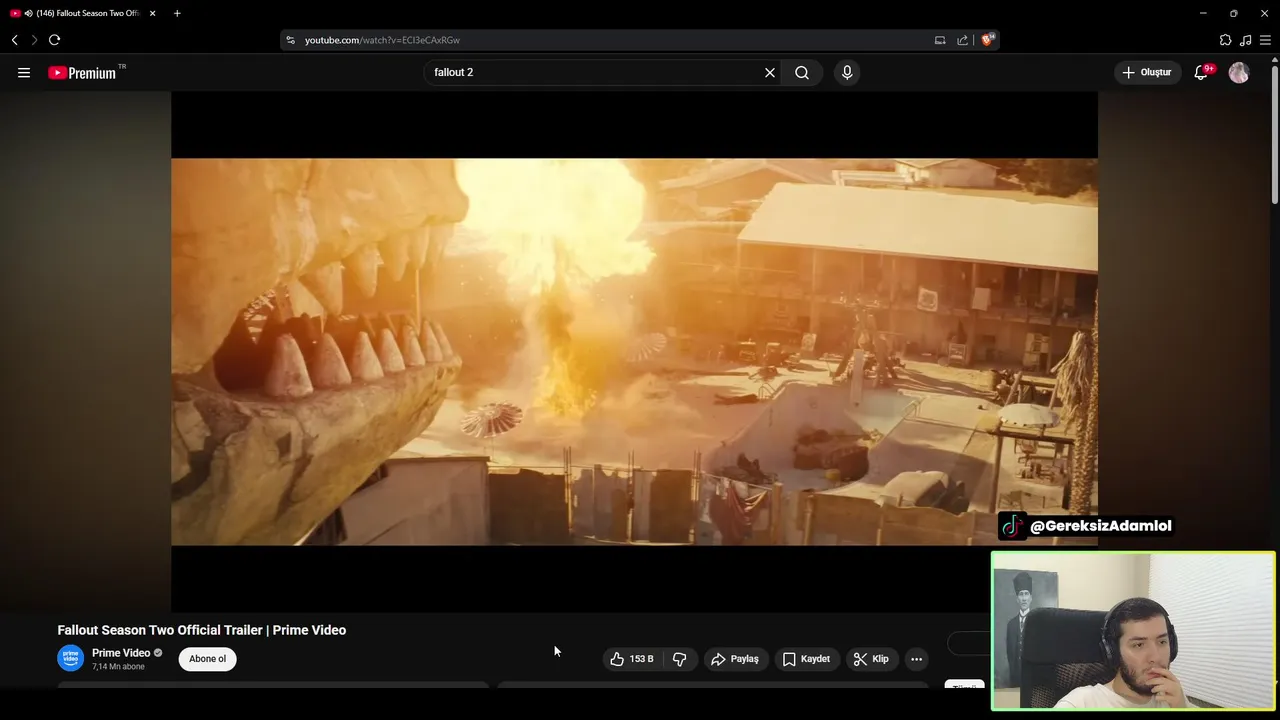Open the media control music icon

[x=1245, y=40]
